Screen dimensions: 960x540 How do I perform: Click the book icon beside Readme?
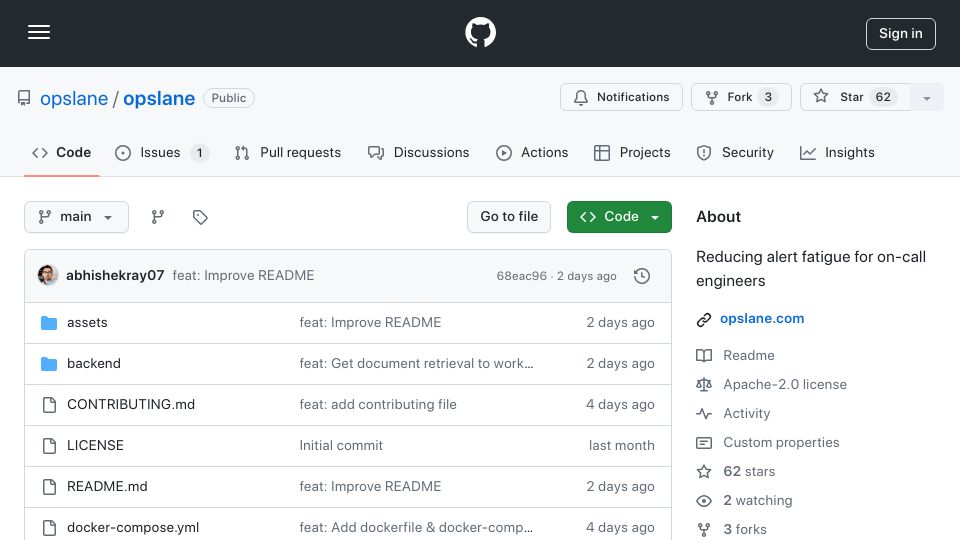click(x=704, y=356)
